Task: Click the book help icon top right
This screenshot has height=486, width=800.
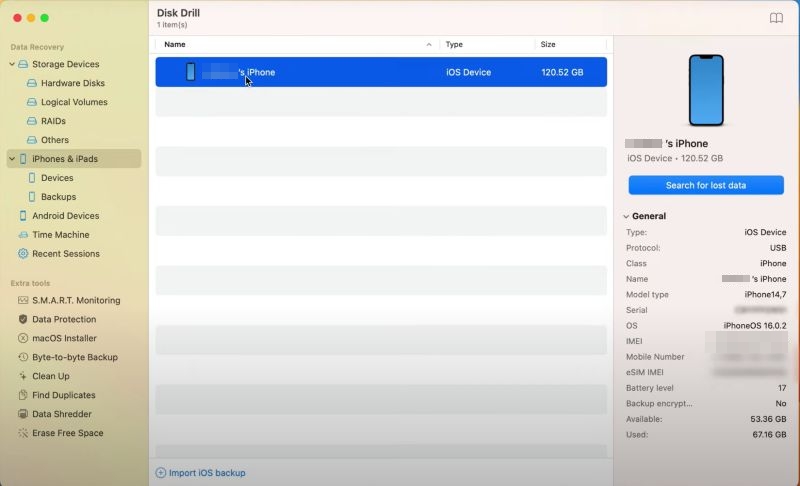Action: pos(775,18)
